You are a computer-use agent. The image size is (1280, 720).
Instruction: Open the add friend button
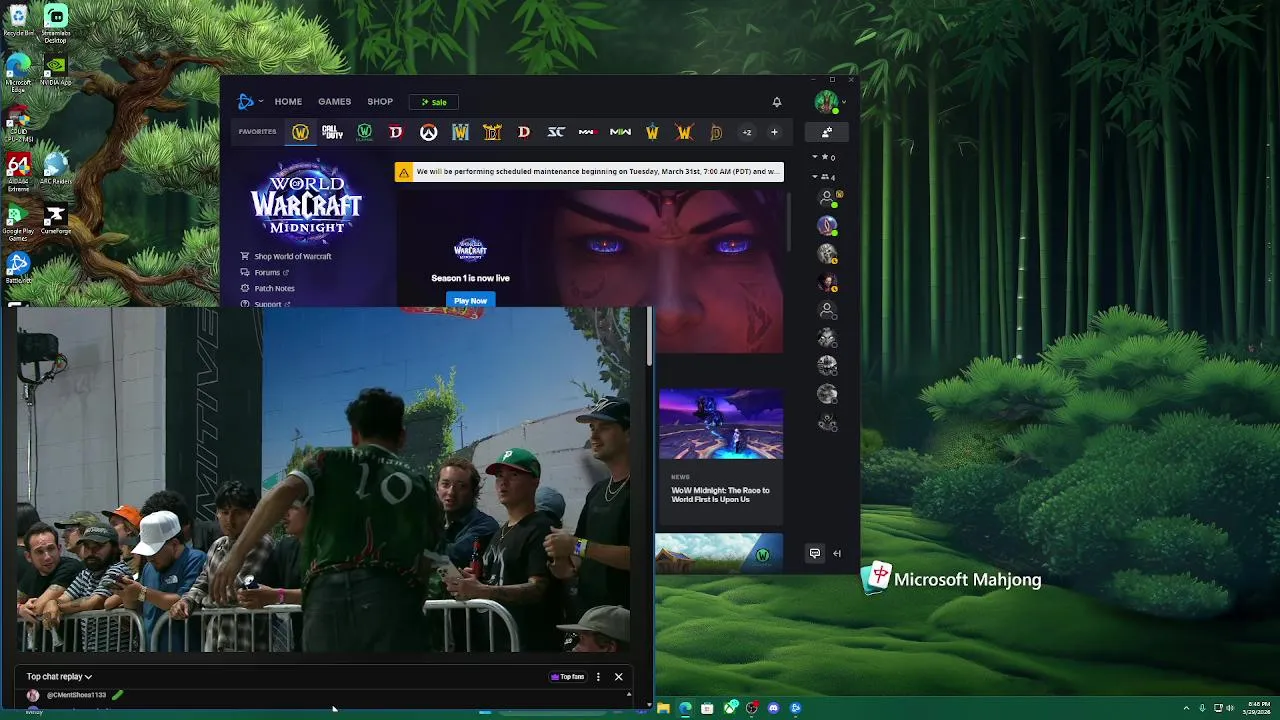click(827, 132)
